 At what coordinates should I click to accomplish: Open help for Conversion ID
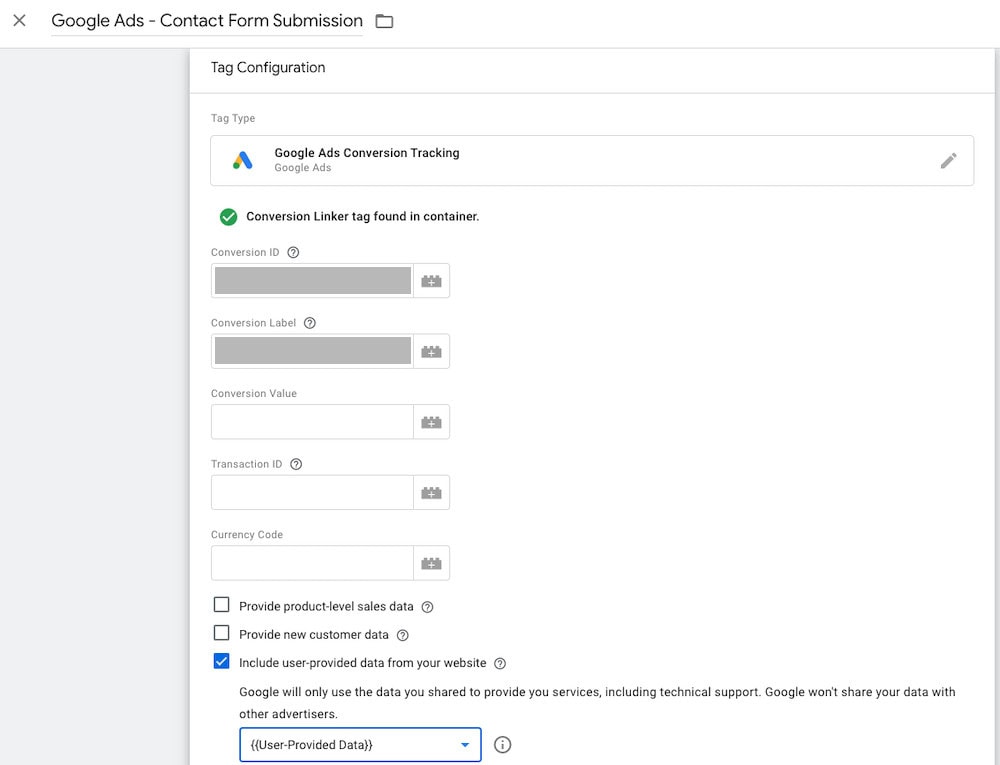293,252
